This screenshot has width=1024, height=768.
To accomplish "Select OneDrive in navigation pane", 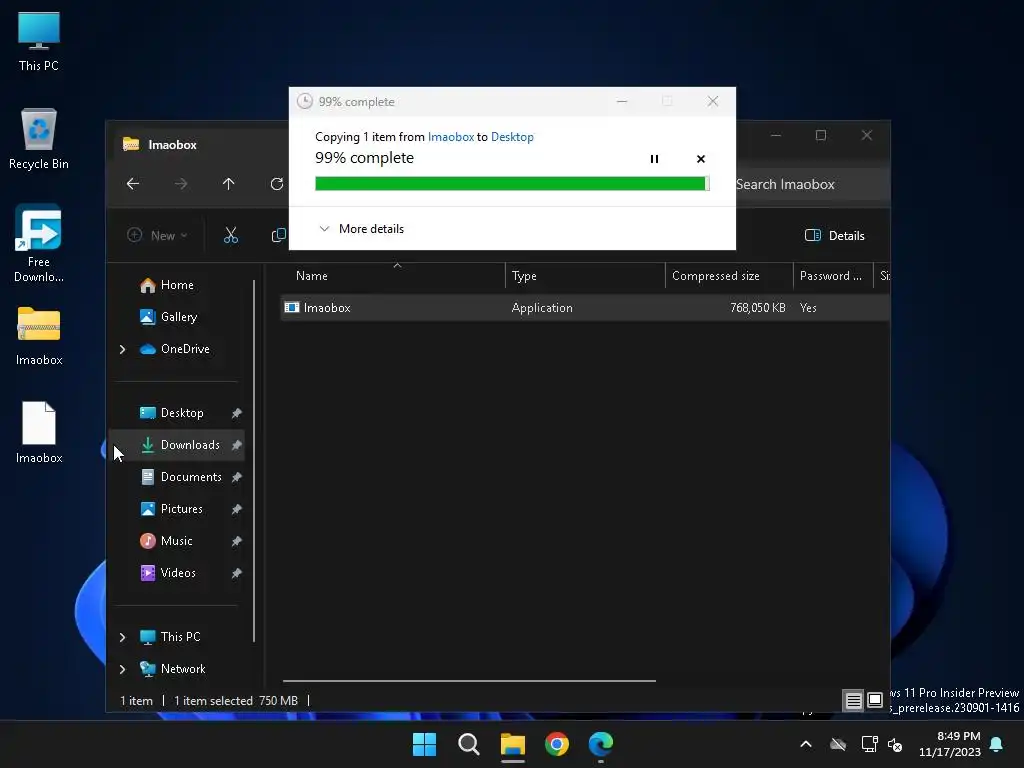I will (175, 349).
